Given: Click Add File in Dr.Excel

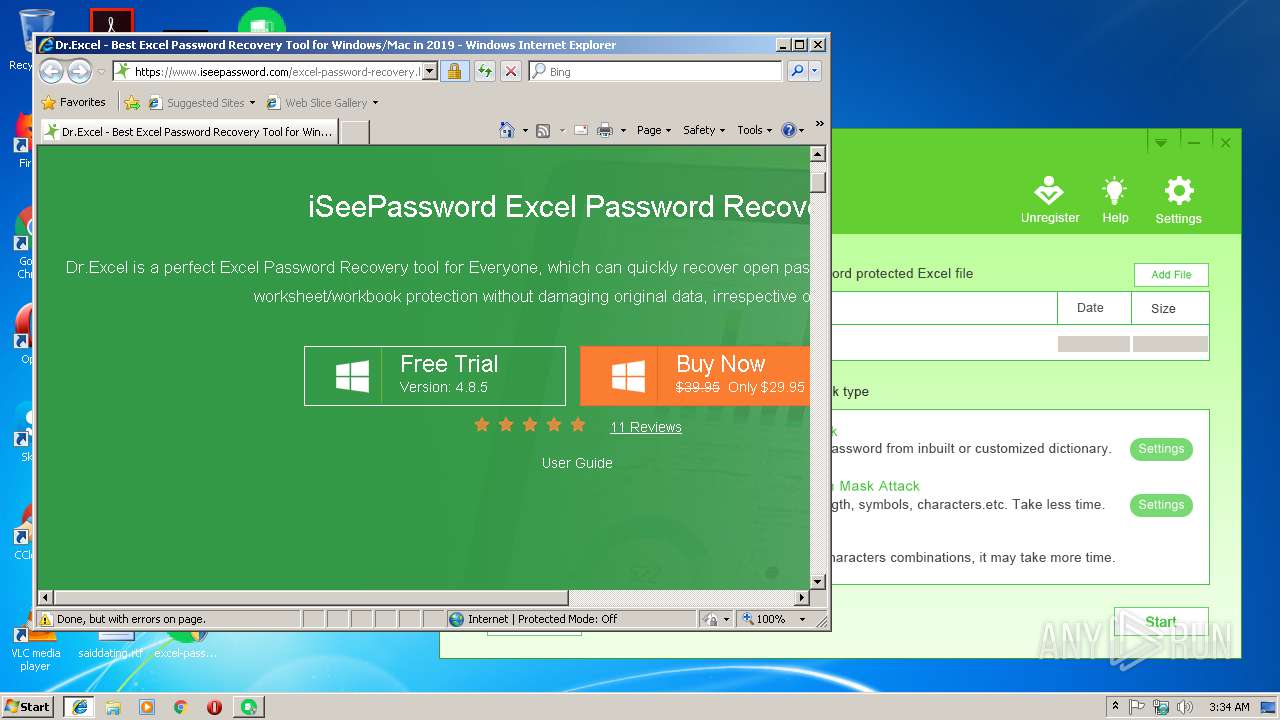Looking at the screenshot, I should point(1171,275).
